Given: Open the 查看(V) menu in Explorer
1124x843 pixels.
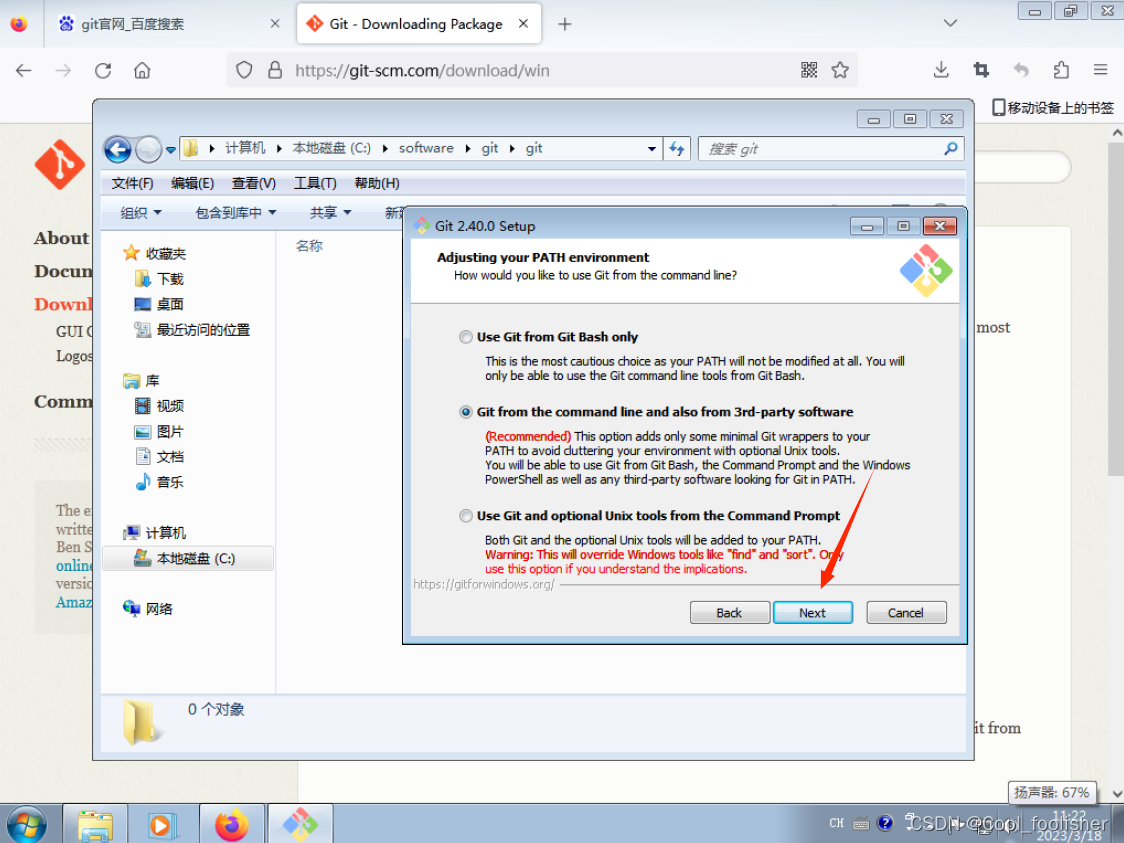Looking at the screenshot, I should 254,184.
